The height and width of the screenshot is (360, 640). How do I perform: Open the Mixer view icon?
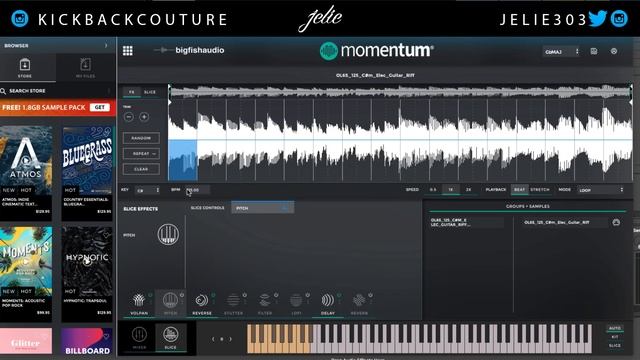click(139, 335)
